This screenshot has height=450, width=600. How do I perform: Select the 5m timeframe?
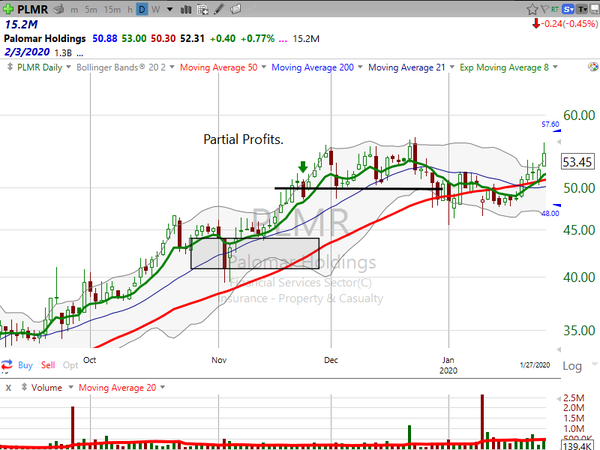[92, 9]
